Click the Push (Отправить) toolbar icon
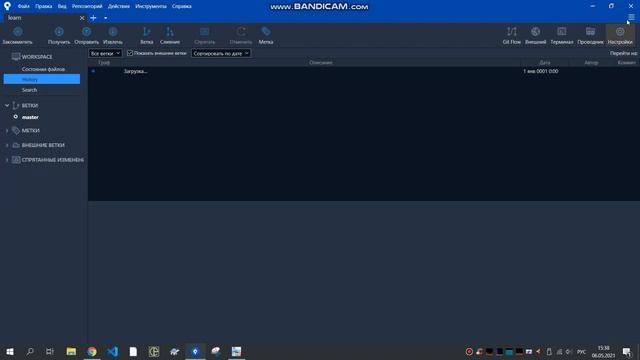640x360 pixels. (x=87, y=36)
